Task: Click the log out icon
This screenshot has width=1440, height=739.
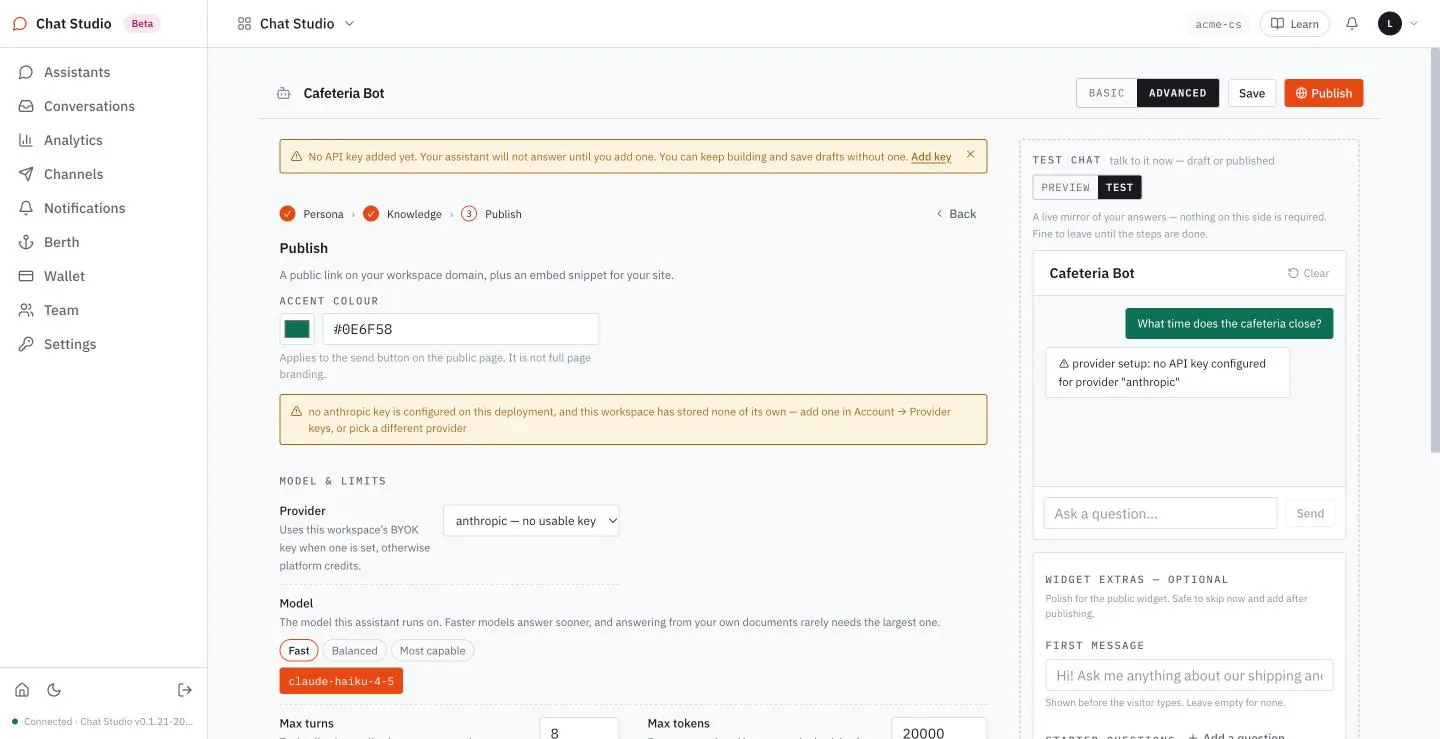Action: [185, 690]
